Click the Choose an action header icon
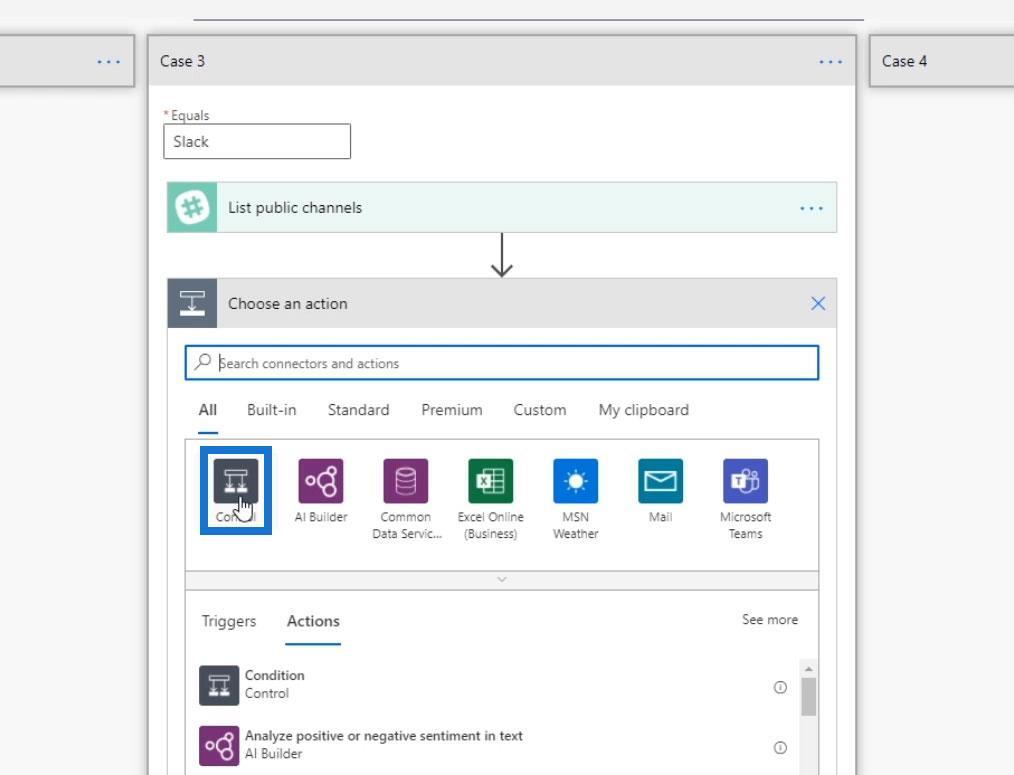This screenshot has height=775, width=1014. (x=192, y=303)
